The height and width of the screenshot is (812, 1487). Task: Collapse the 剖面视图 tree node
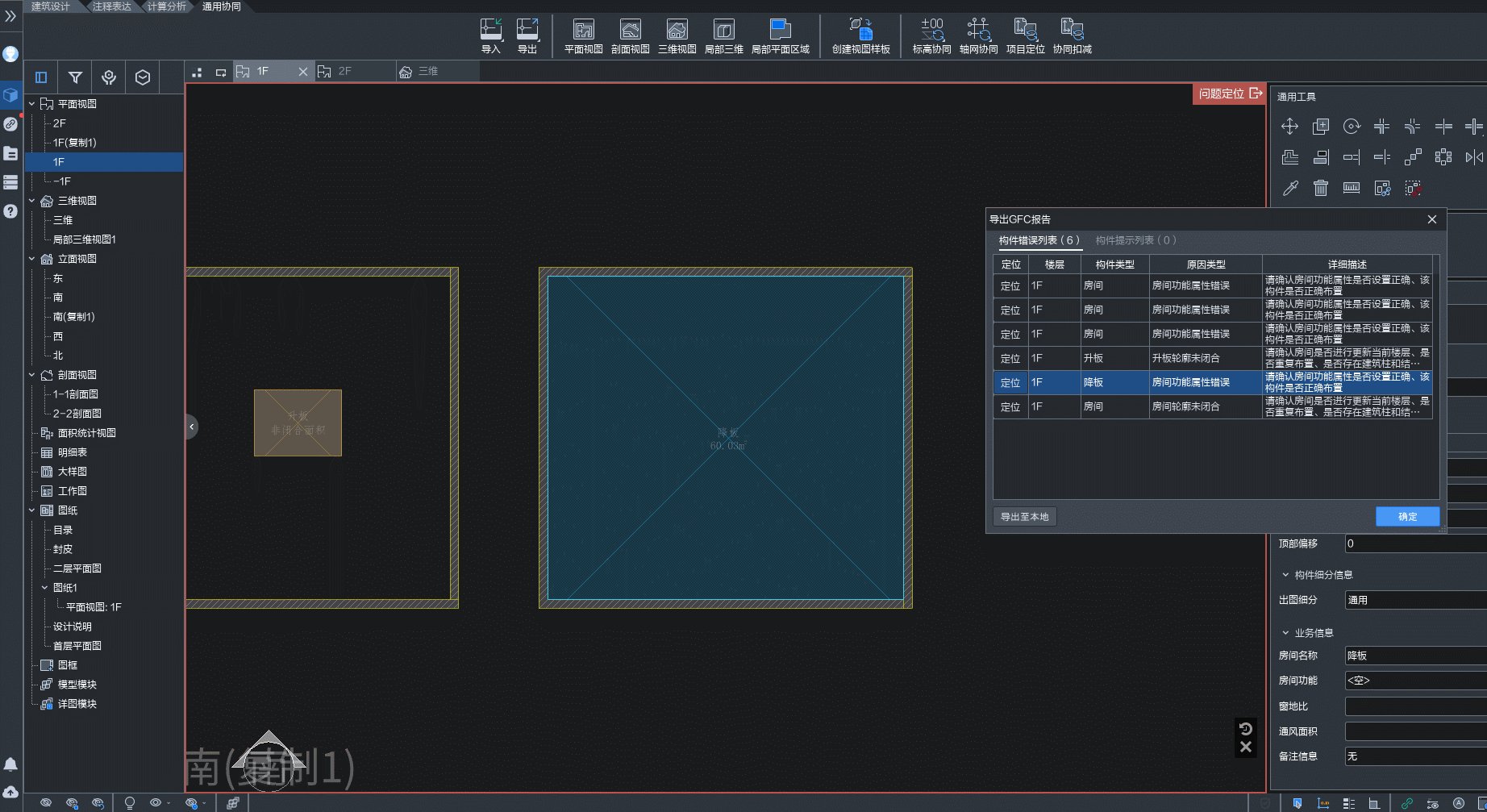pyautogui.click(x=32, y=375)
